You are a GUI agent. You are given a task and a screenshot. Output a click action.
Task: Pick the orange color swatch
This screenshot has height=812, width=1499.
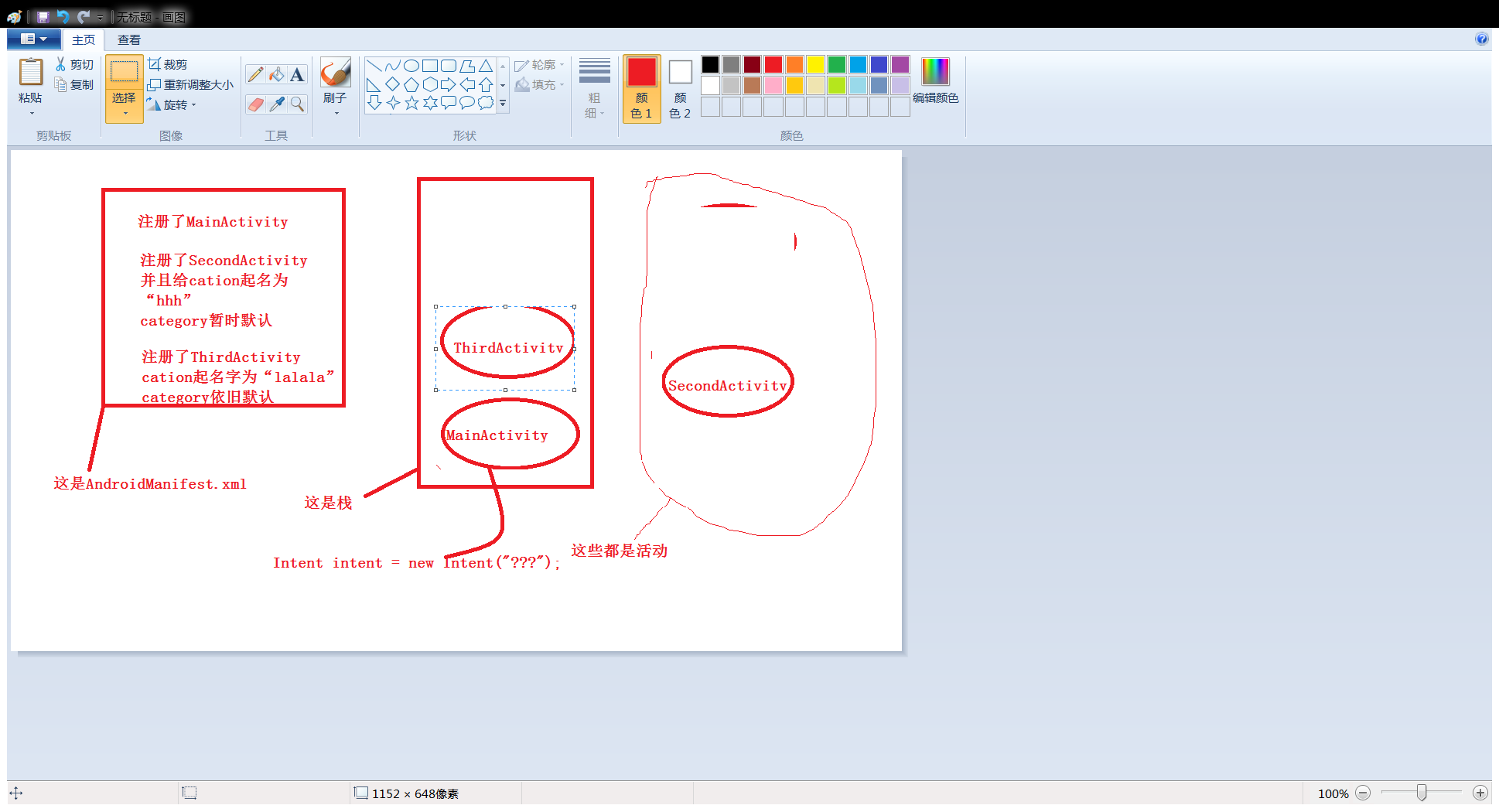[x=794, y=64]
